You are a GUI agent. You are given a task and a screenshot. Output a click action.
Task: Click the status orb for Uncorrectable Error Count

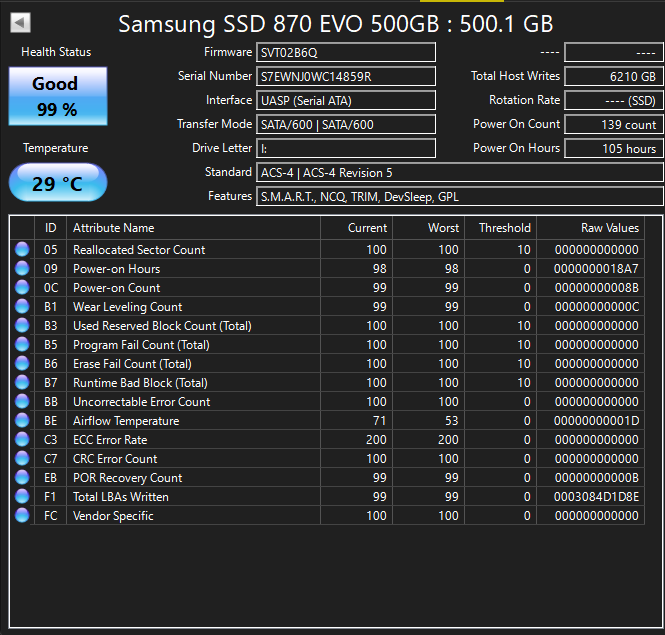(22, 401)
